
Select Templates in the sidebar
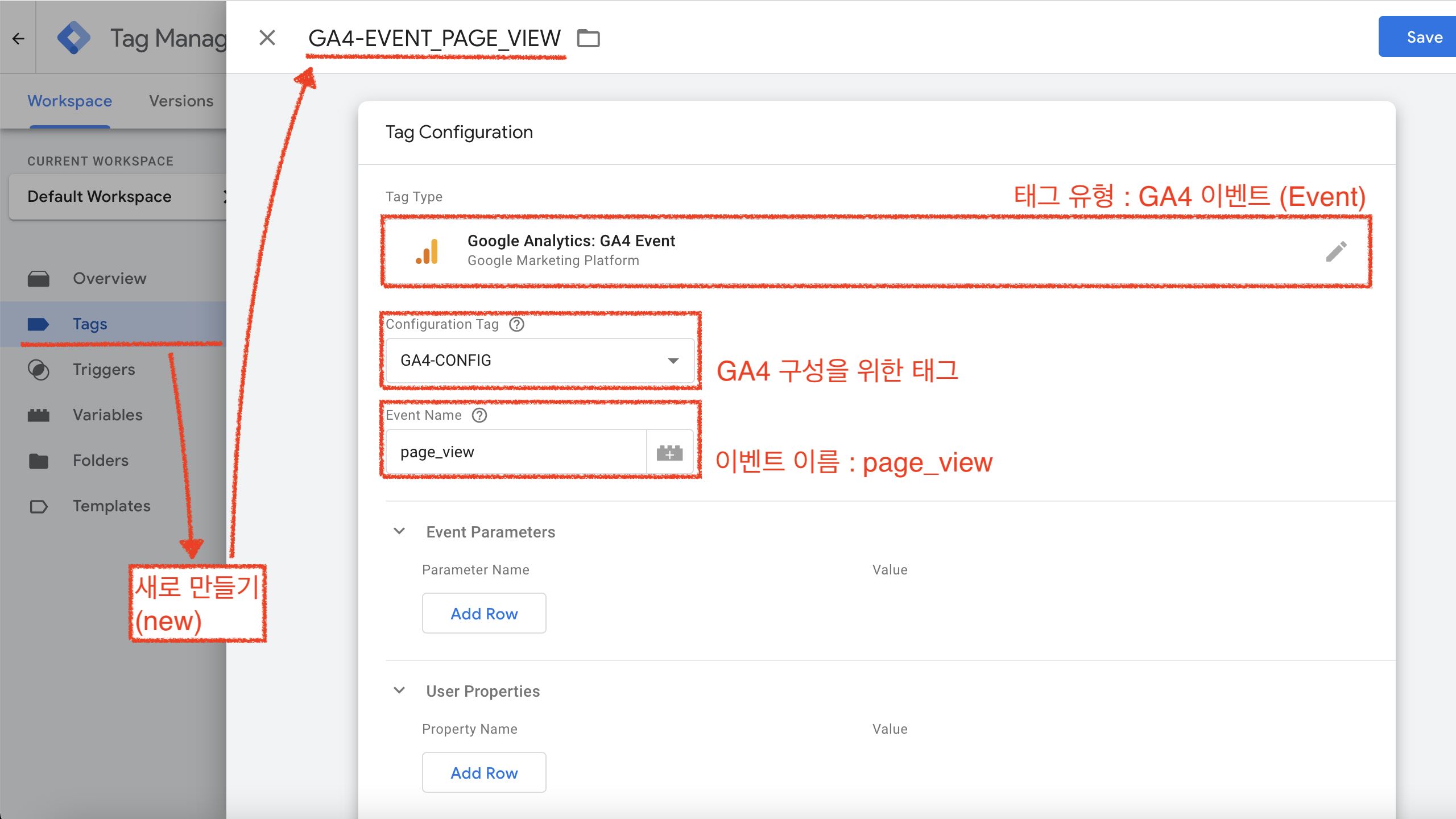pyautogui.click(x=111, y=506)
